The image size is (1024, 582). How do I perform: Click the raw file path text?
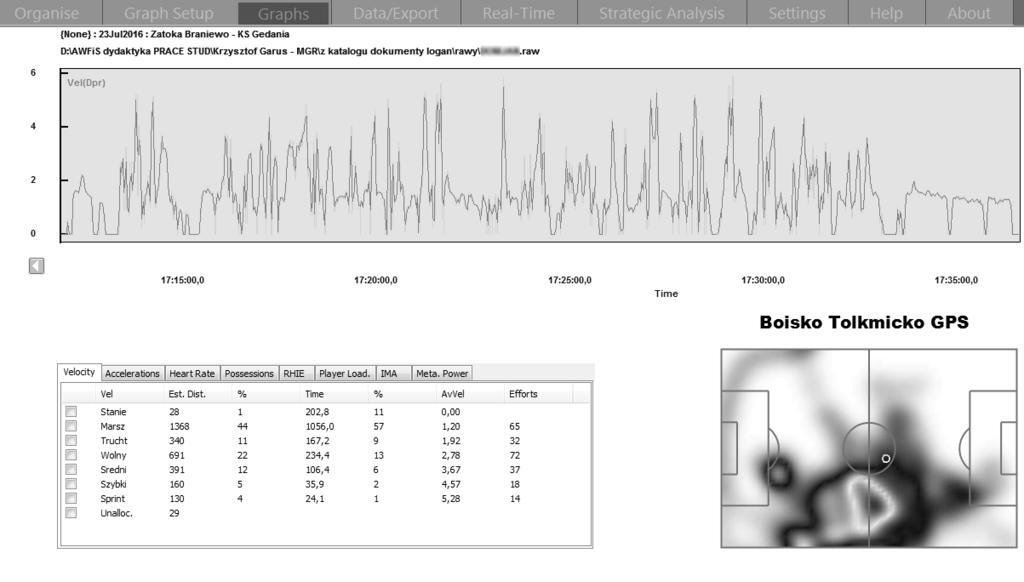tap(300, 51)
